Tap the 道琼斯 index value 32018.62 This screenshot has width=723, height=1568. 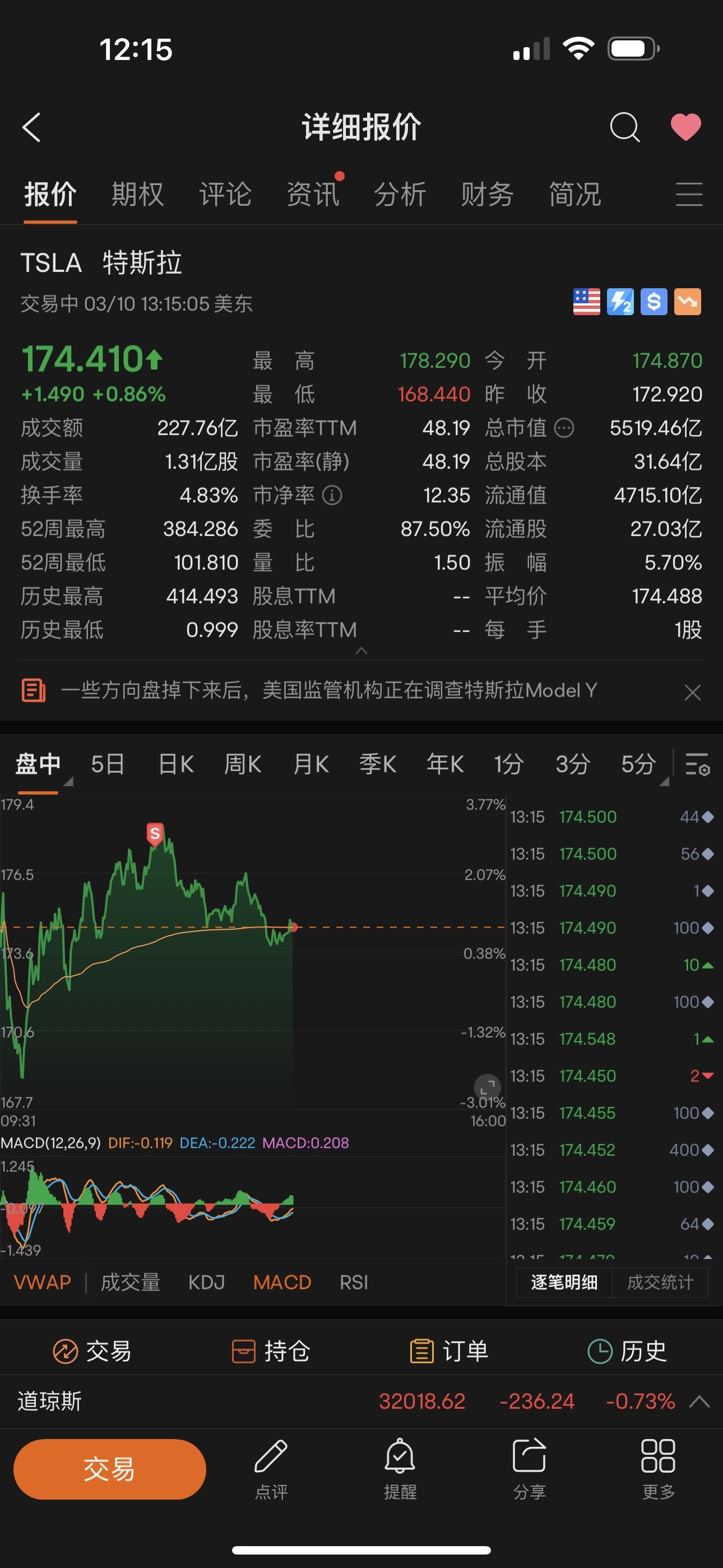421,1401
